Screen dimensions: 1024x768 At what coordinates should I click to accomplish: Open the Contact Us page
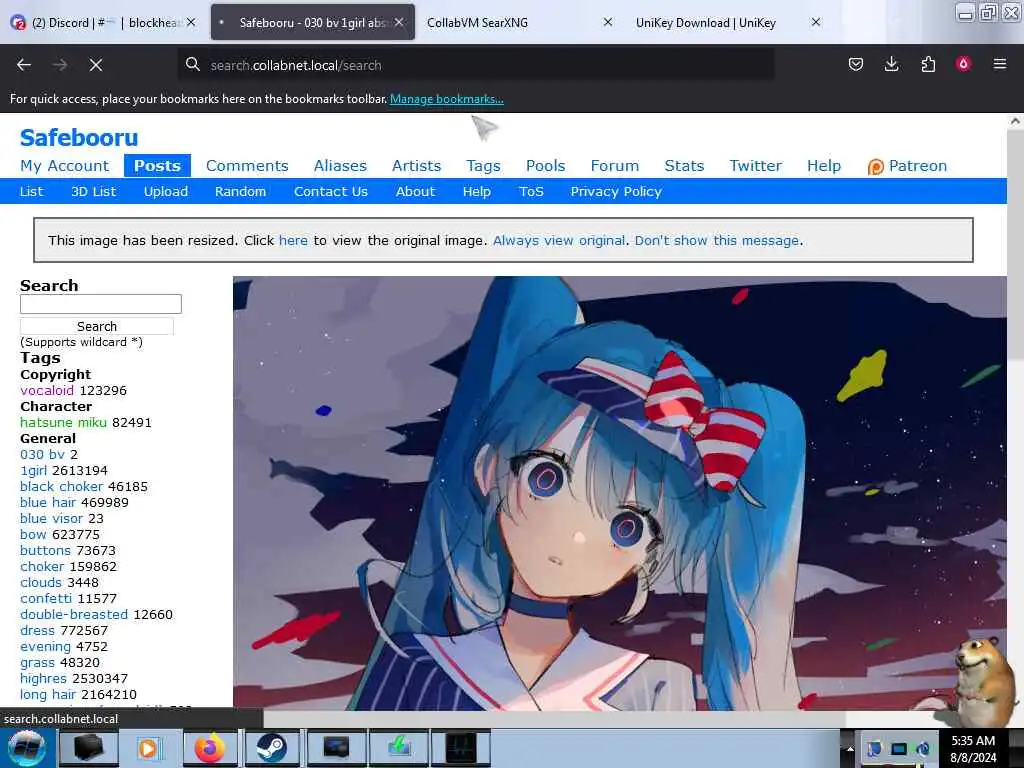330,191
